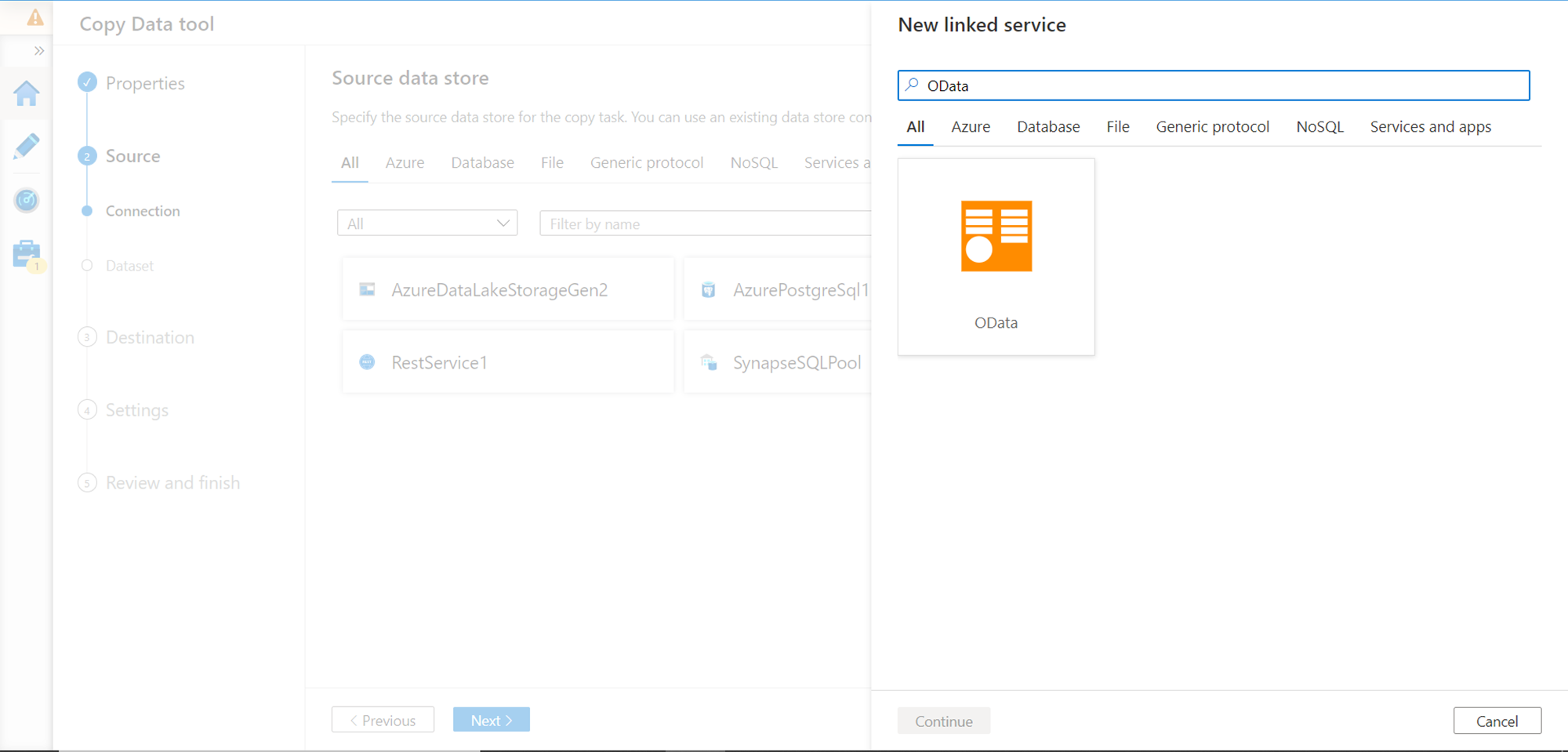Click the Continue button
The width and height of the screenshot is (1568, 752).
[943, 721]
